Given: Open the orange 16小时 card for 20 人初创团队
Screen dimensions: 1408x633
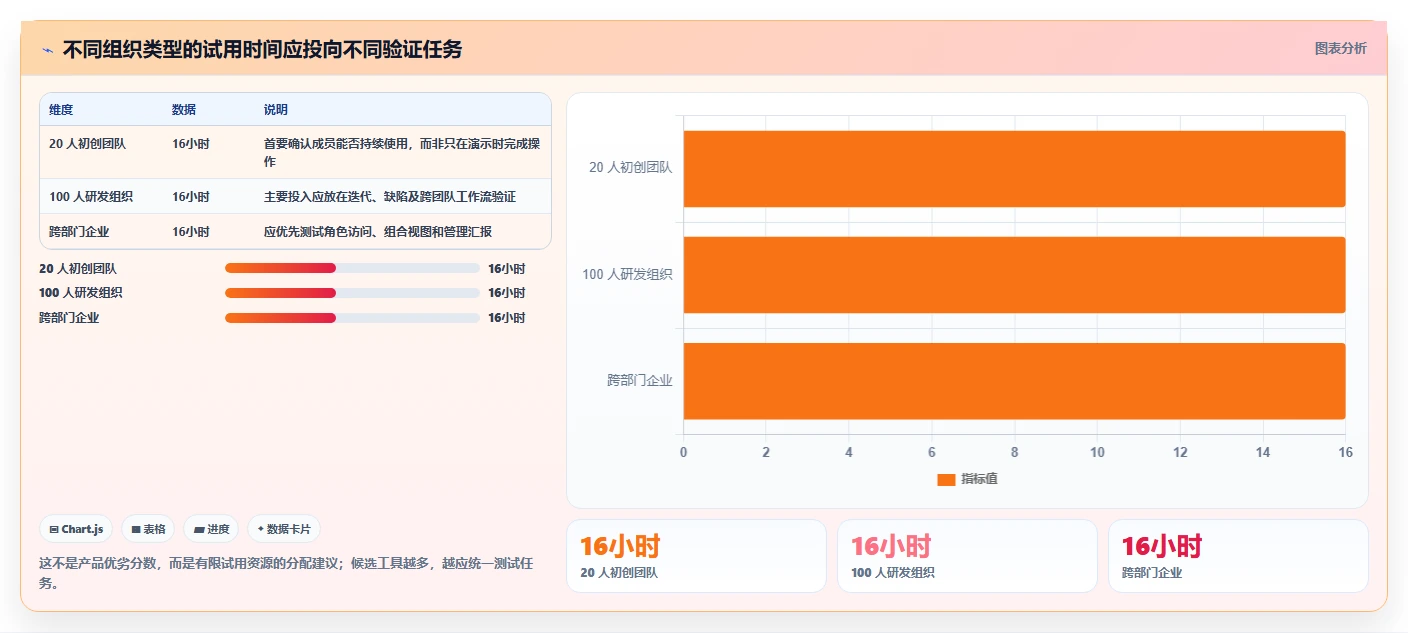Looking at the screenshot, I should click(x=696, y=556).
